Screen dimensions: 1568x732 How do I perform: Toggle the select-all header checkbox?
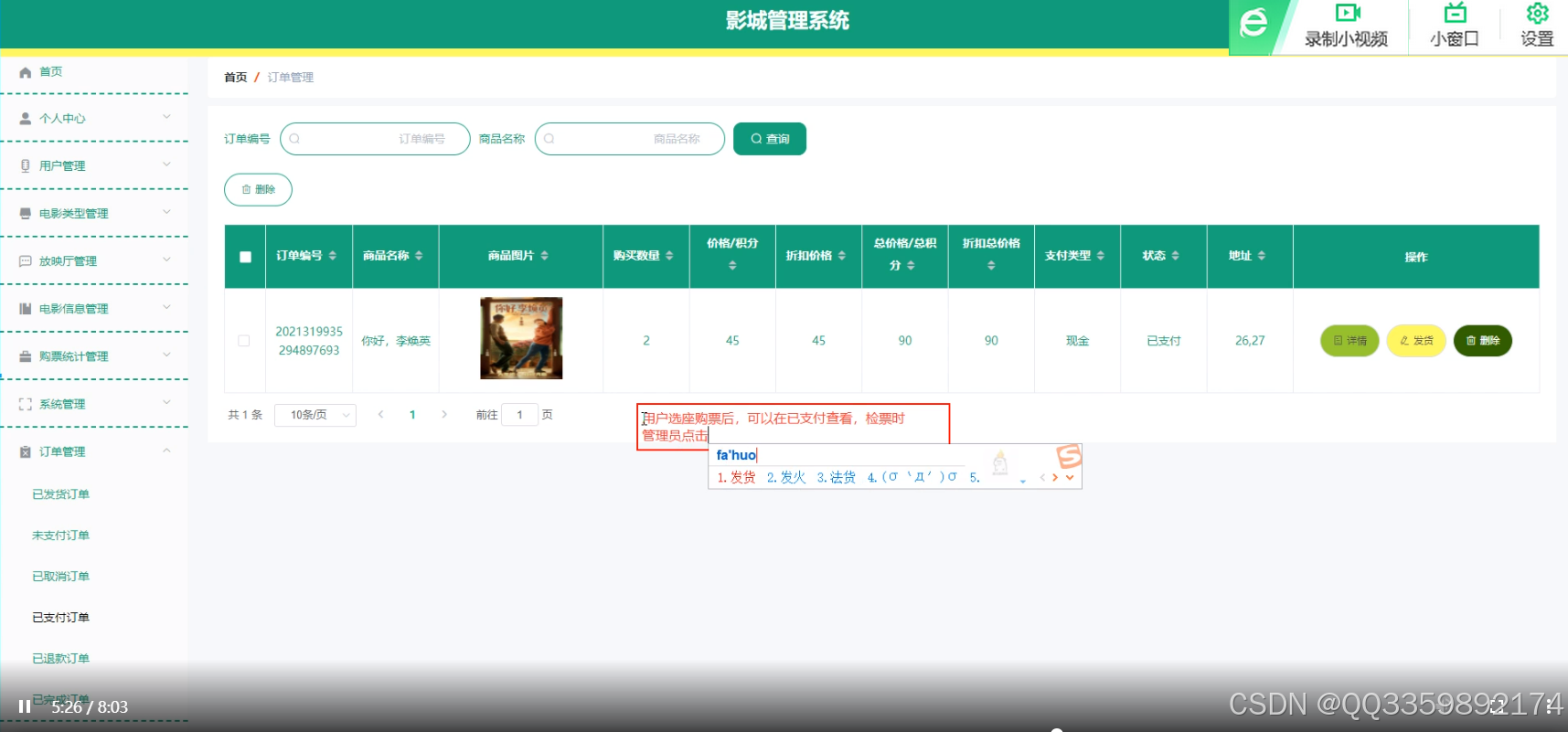[245, 257]
